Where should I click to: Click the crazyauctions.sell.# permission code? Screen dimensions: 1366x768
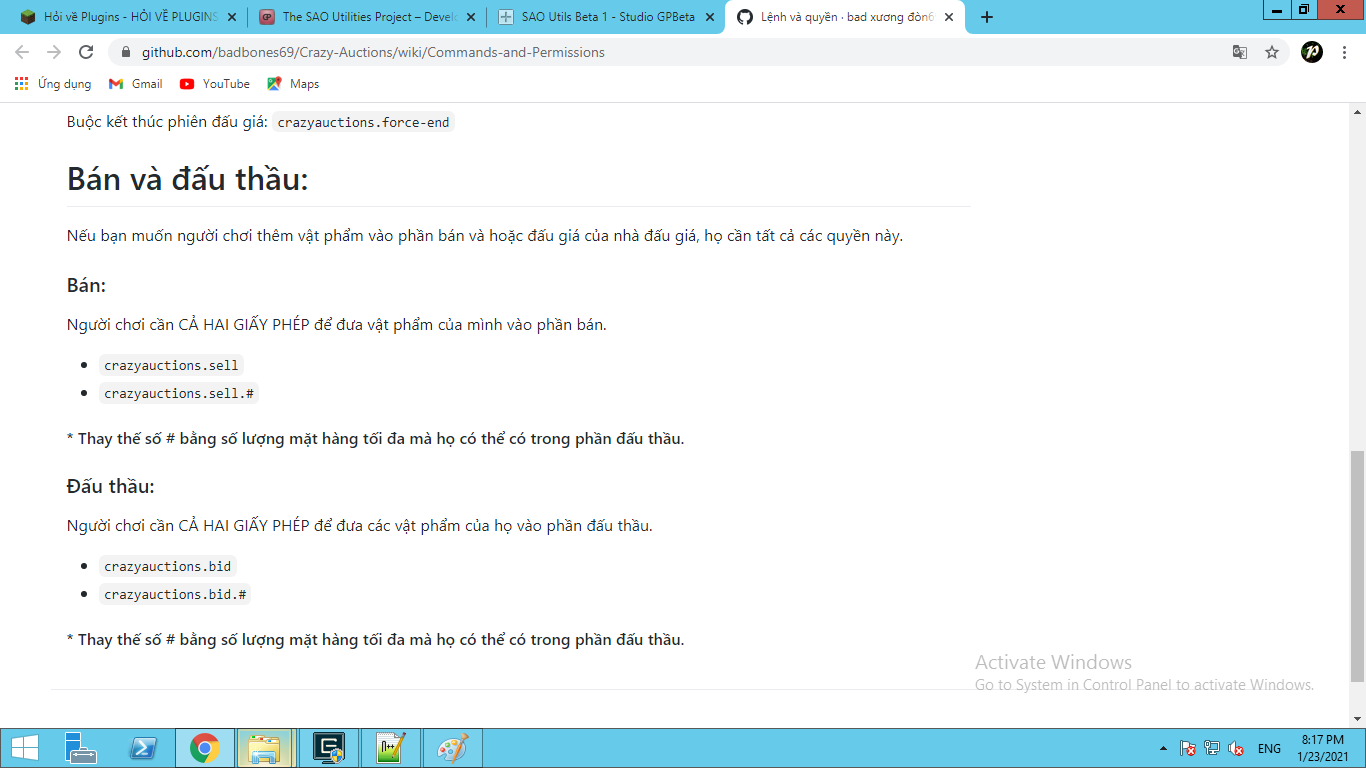click(x=179, y=393)
